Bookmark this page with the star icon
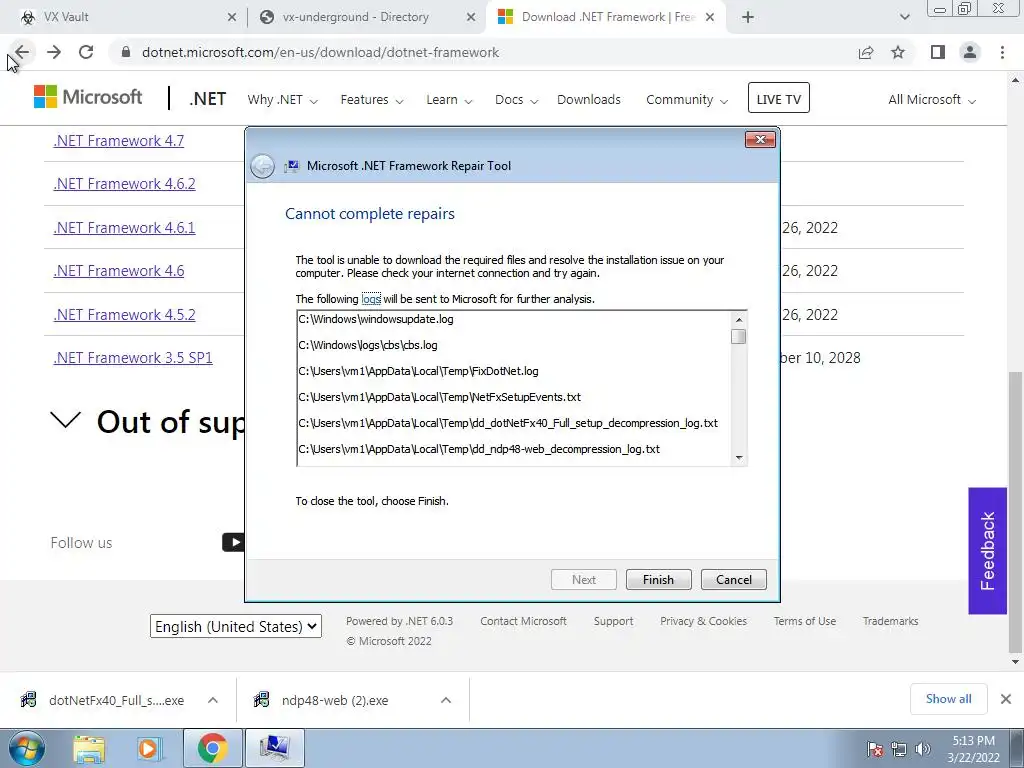The width and height of the screenshot is (1024, 768). [898, 52]
